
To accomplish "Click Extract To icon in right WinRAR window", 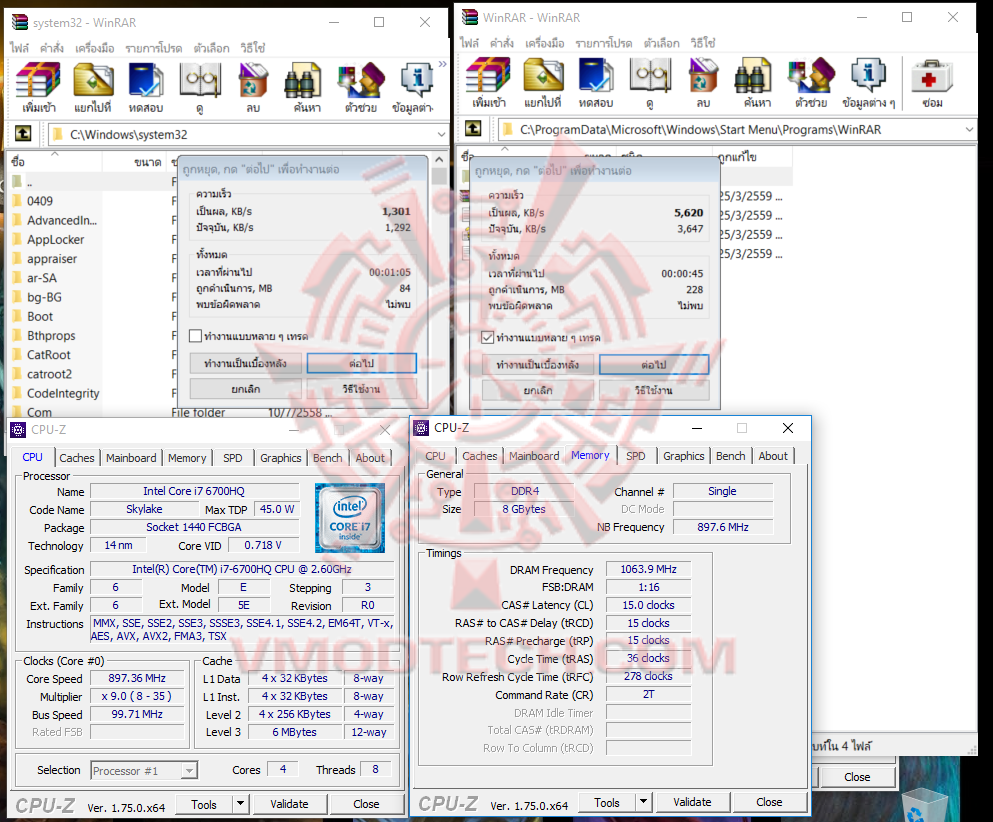I will (543, 82).
